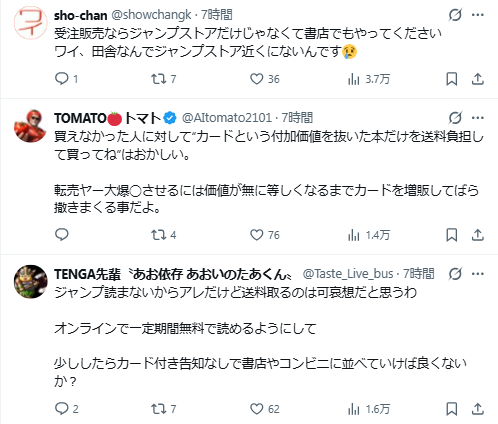Open the 7時間 timestamp on TENGA先輩's tweet
This screenshot has width=498, height=424.
[419, 274]
